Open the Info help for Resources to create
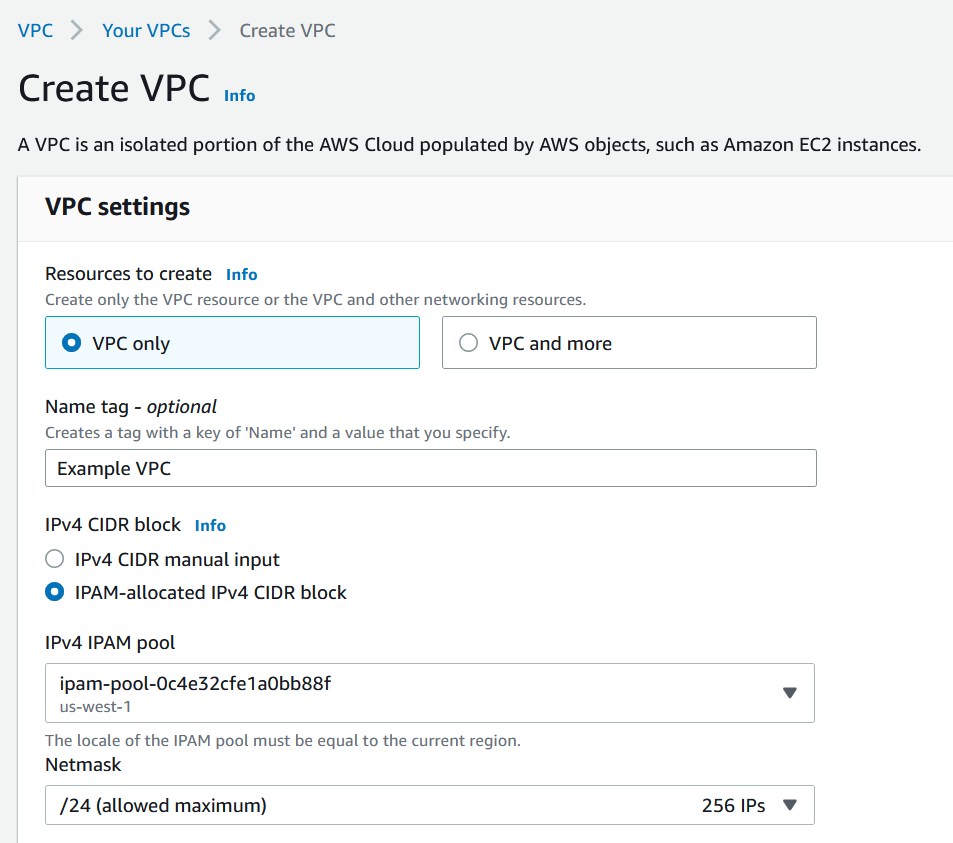 241,274
